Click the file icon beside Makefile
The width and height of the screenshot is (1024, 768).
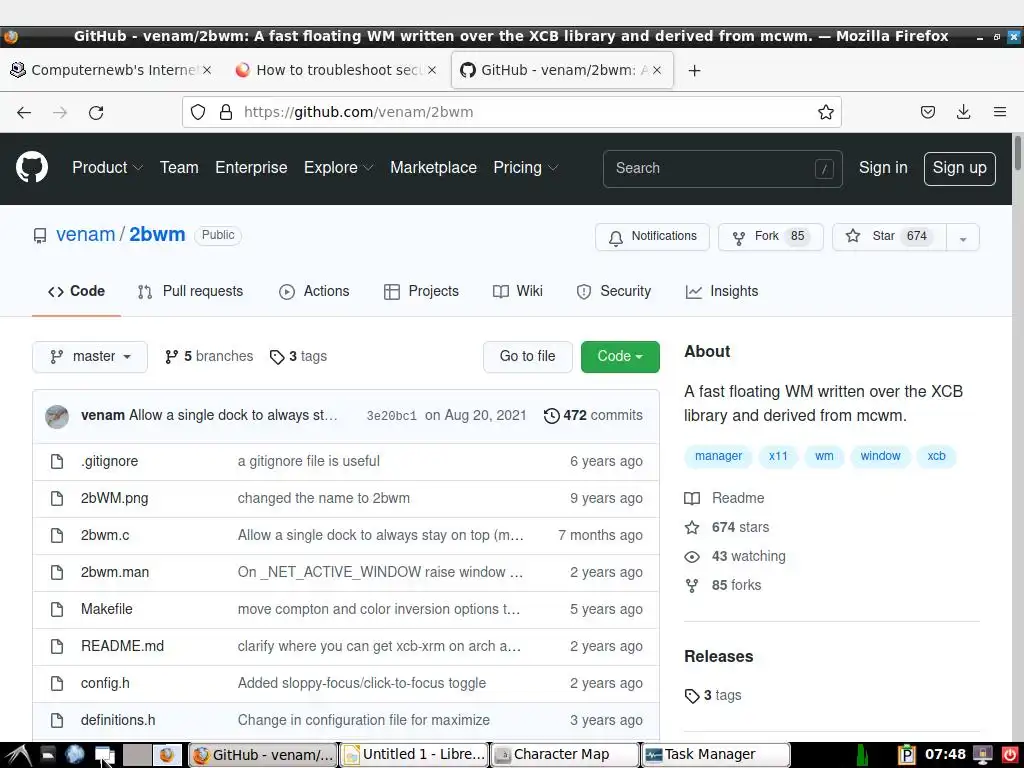click(x=57, y=609)
